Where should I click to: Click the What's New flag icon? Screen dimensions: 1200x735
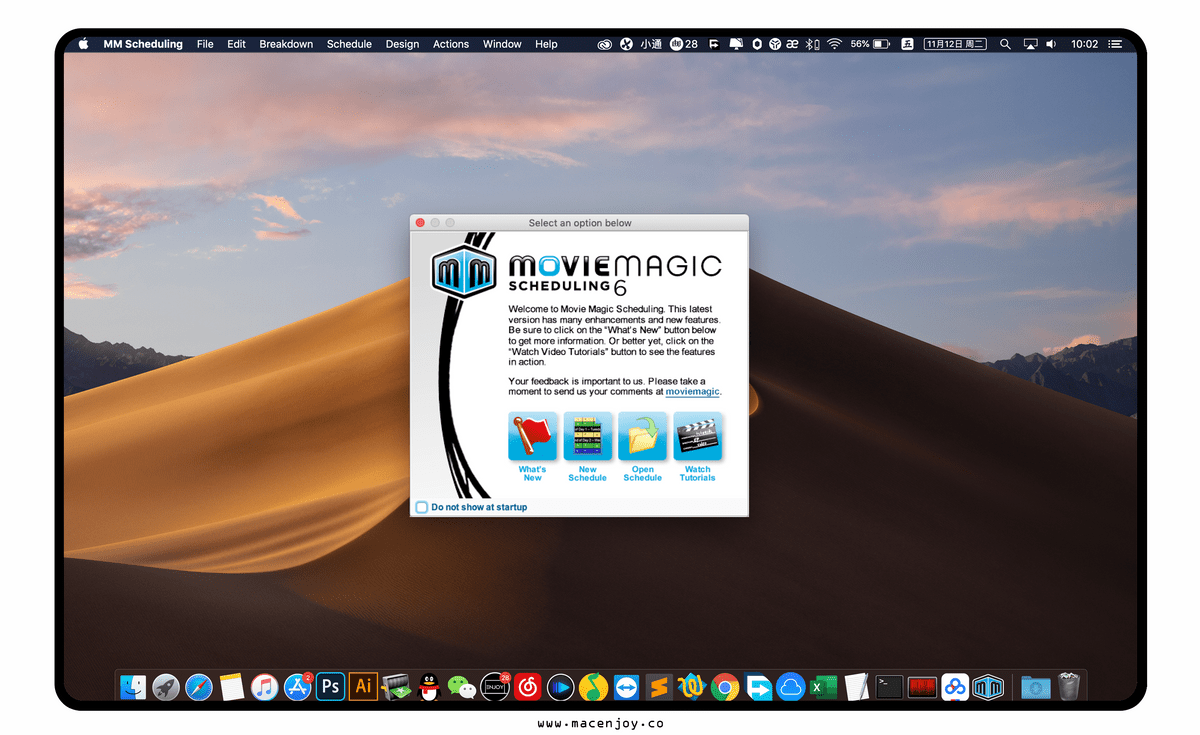click(x=532, y=437)
